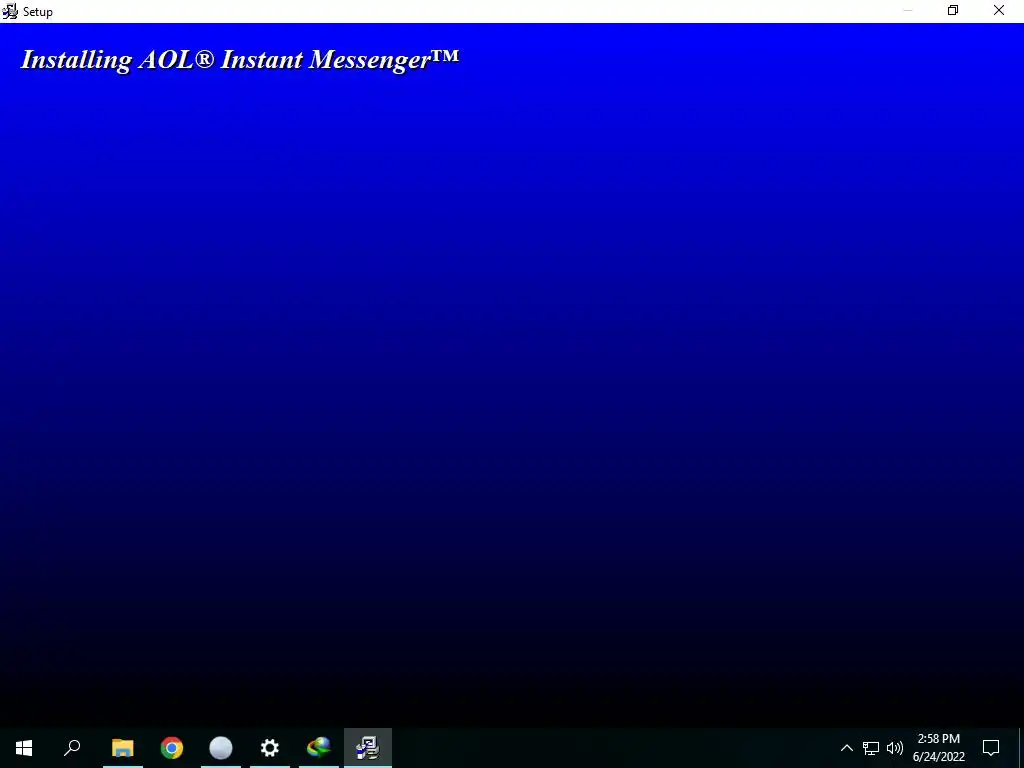Select the Setup installer taskbar icon
This screenshot has width=1024, height=768.
pyautogui.click(x=368, y=748)
